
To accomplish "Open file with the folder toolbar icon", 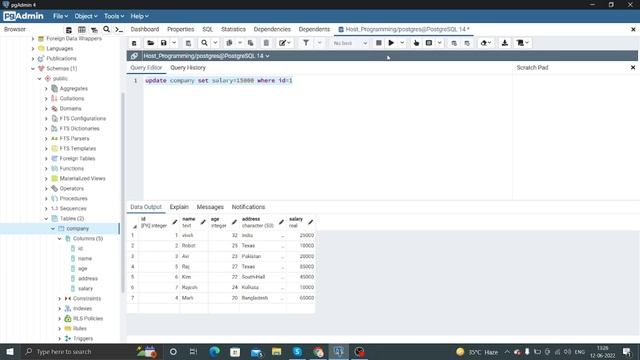I will click(151, 43).
